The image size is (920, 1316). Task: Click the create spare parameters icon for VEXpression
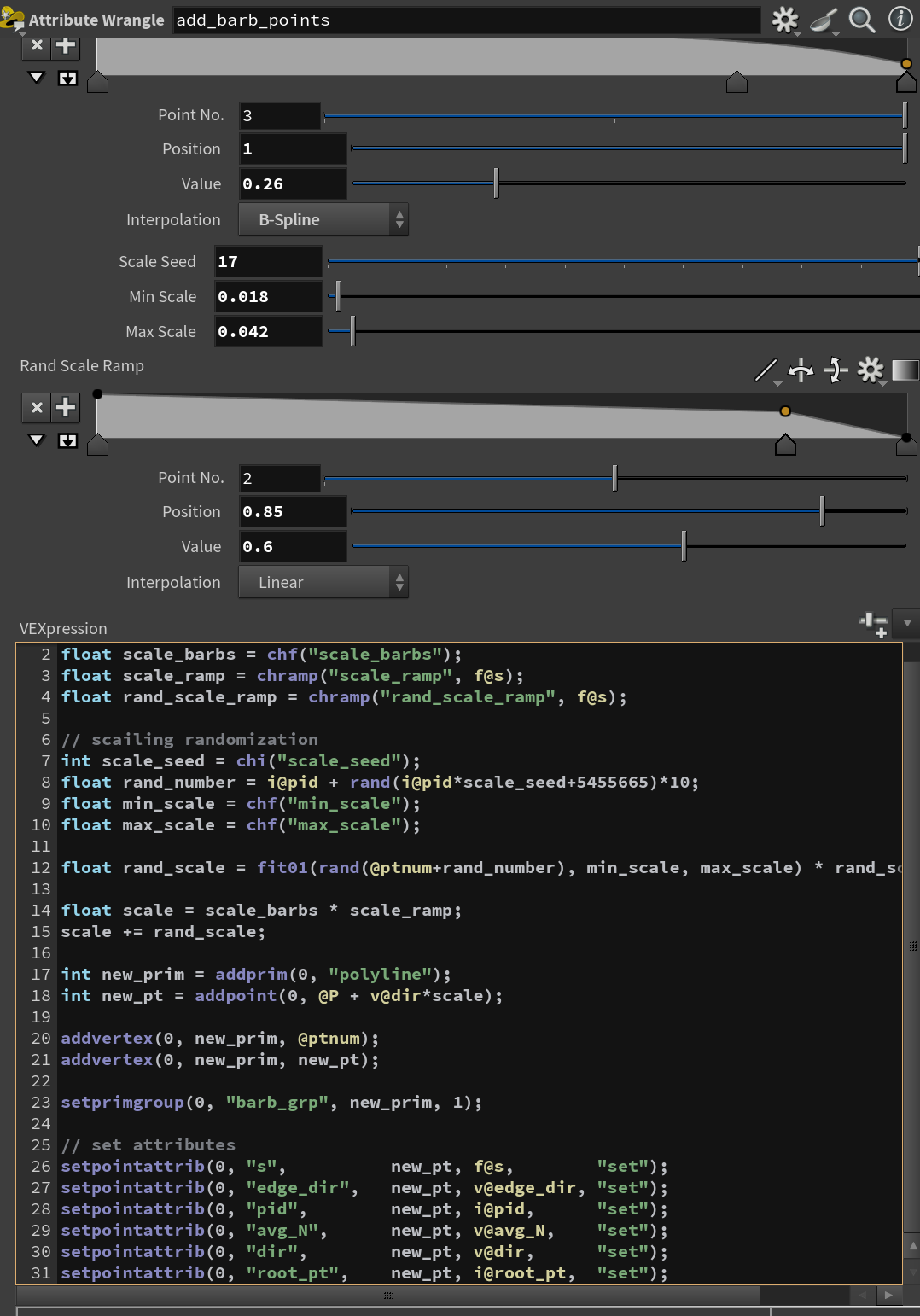pos(874,624)
